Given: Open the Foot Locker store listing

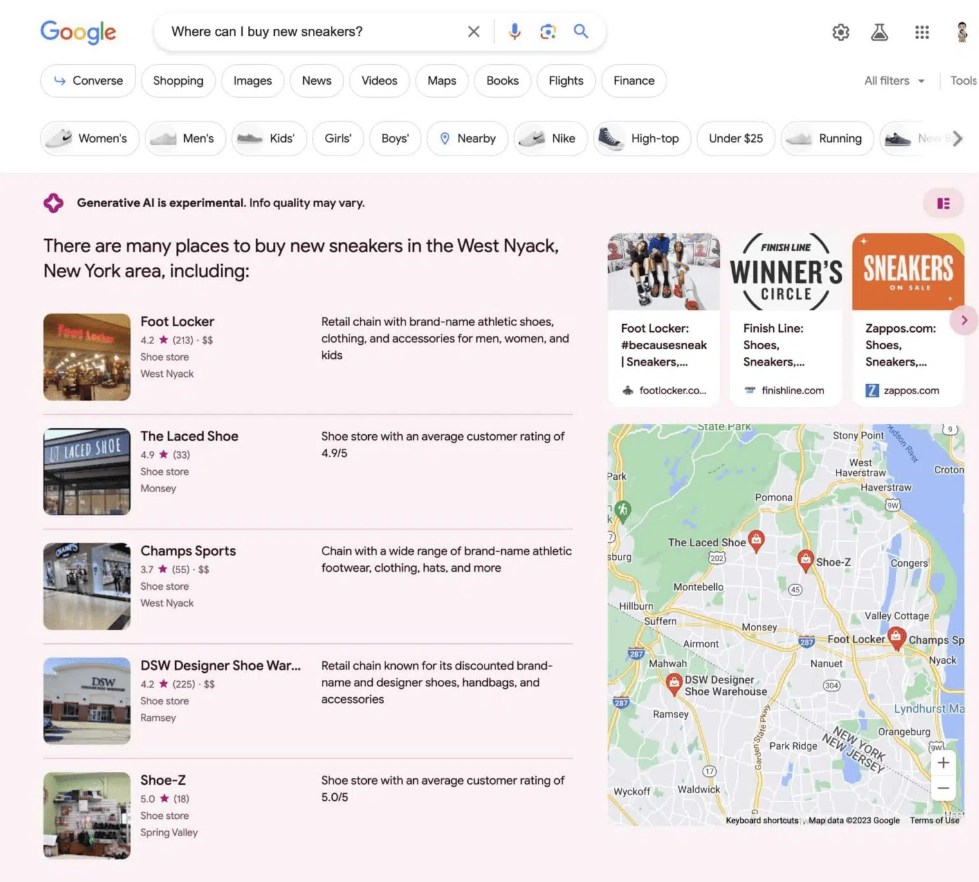Looking at the screenshot, I should [x=177, y=321].
